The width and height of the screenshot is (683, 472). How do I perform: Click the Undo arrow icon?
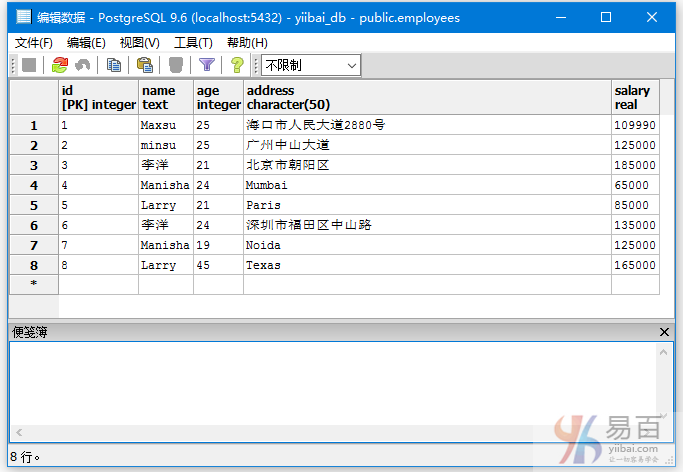point(83,65)
